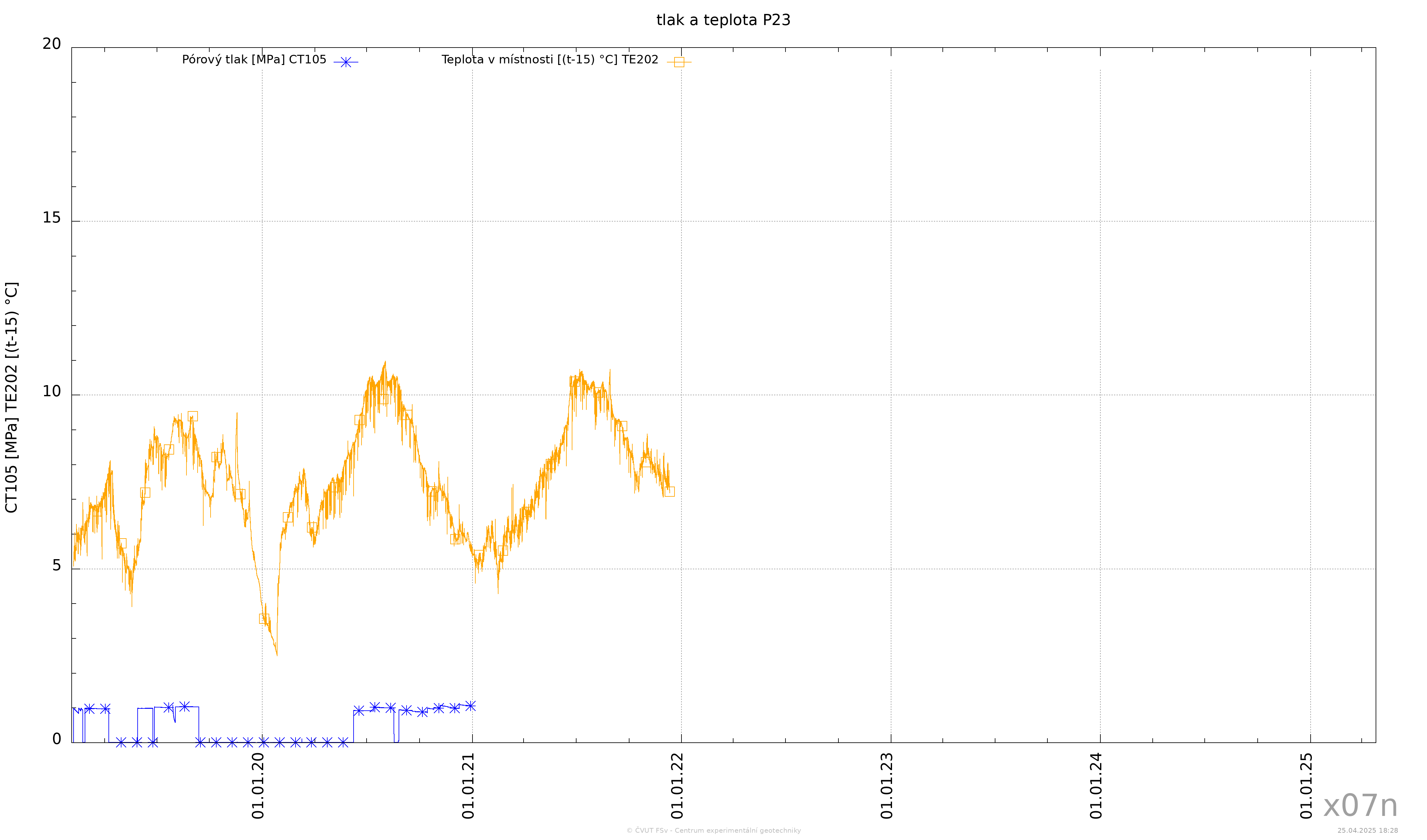Click x-axis date label '01.01.20'
This screenshot has height=840, width=1427.
click(x=258, y=786)
